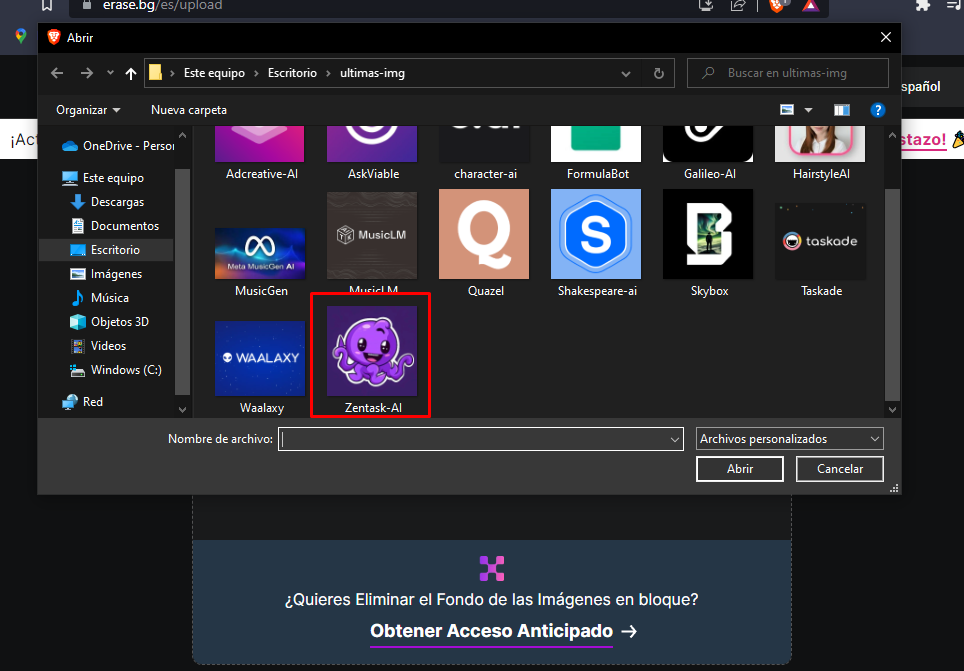
Task: Select Red network in the sidebar
Action: coord(82,402)
